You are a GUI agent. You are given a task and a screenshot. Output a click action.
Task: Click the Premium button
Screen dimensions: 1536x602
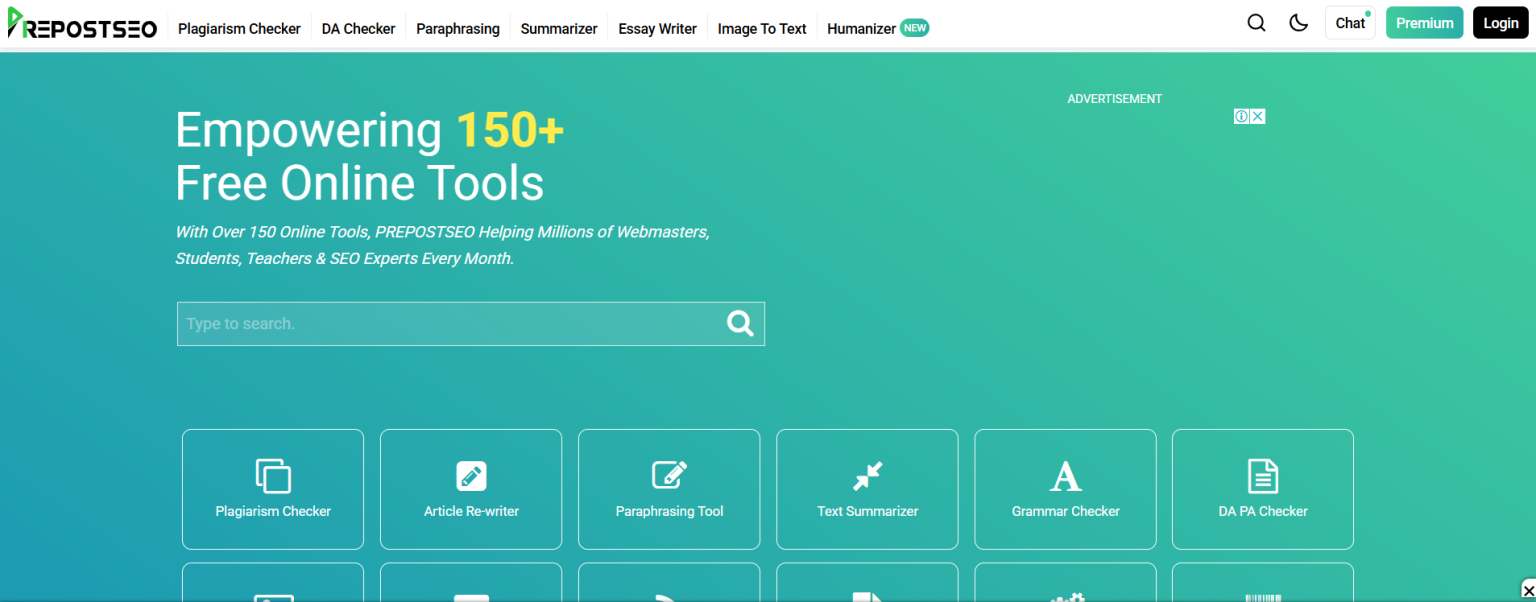1424,22
